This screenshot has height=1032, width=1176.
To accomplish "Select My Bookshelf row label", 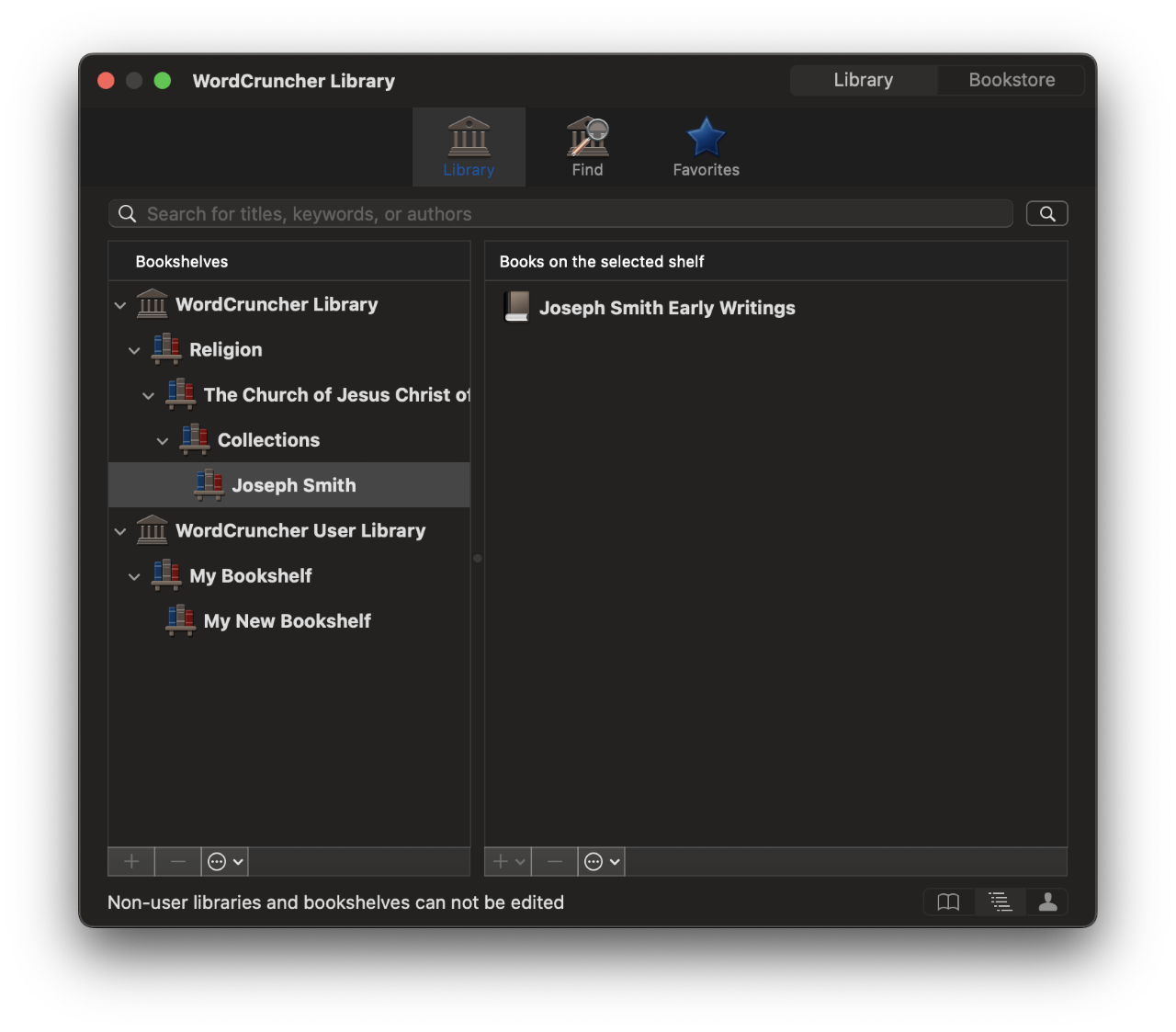I will (x=251, y=576).
